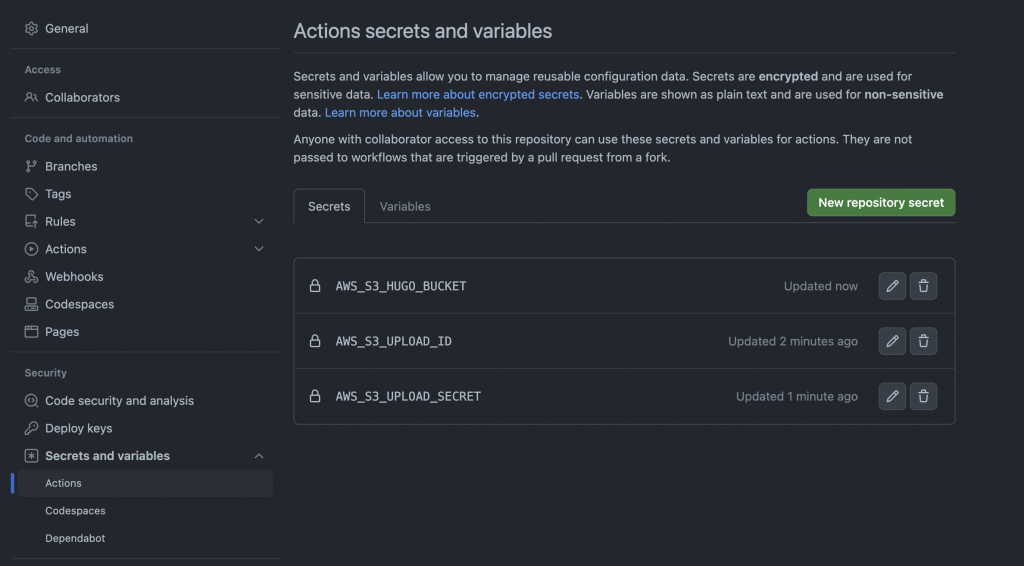Click the General settings gear icon

coord(32,29)
